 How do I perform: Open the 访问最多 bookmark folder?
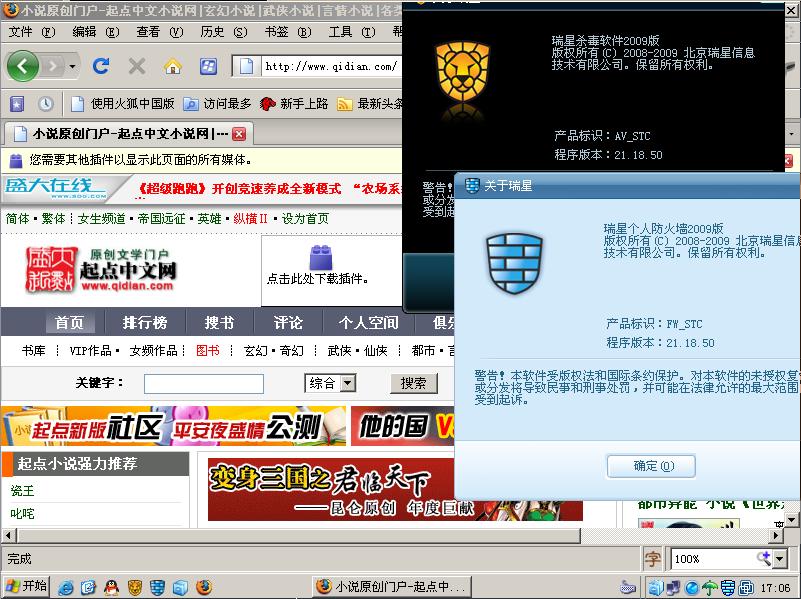pos(218,104)
